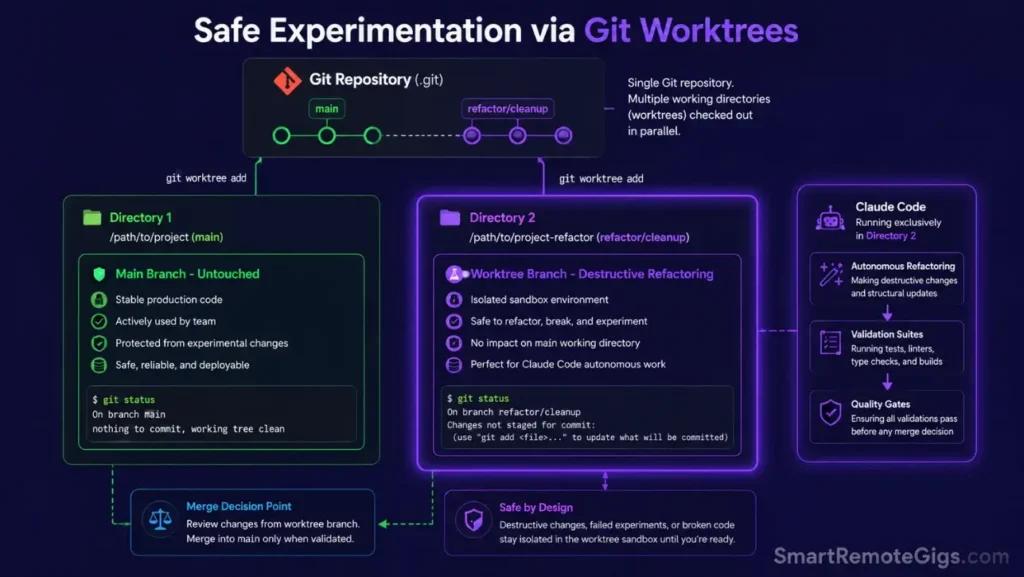Click the shield check Quality Gates icon
Screen dimensions: 1024x577
click(830, 412)
